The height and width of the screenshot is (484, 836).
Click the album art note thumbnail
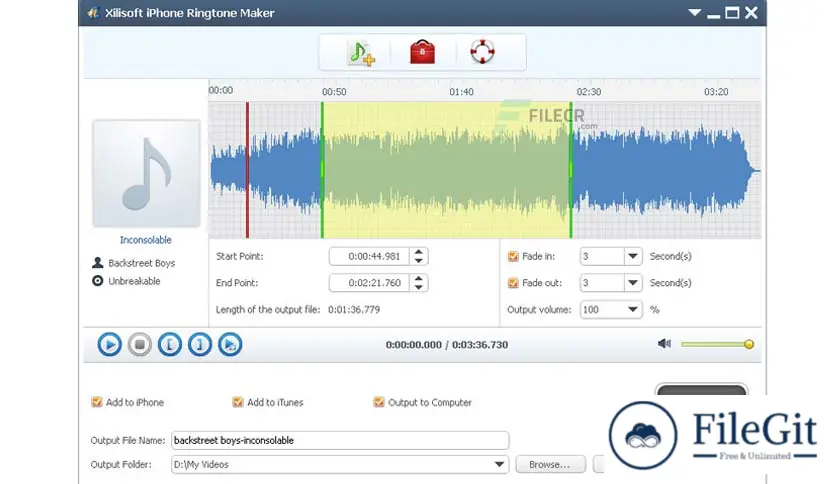[x=147, y=174]
